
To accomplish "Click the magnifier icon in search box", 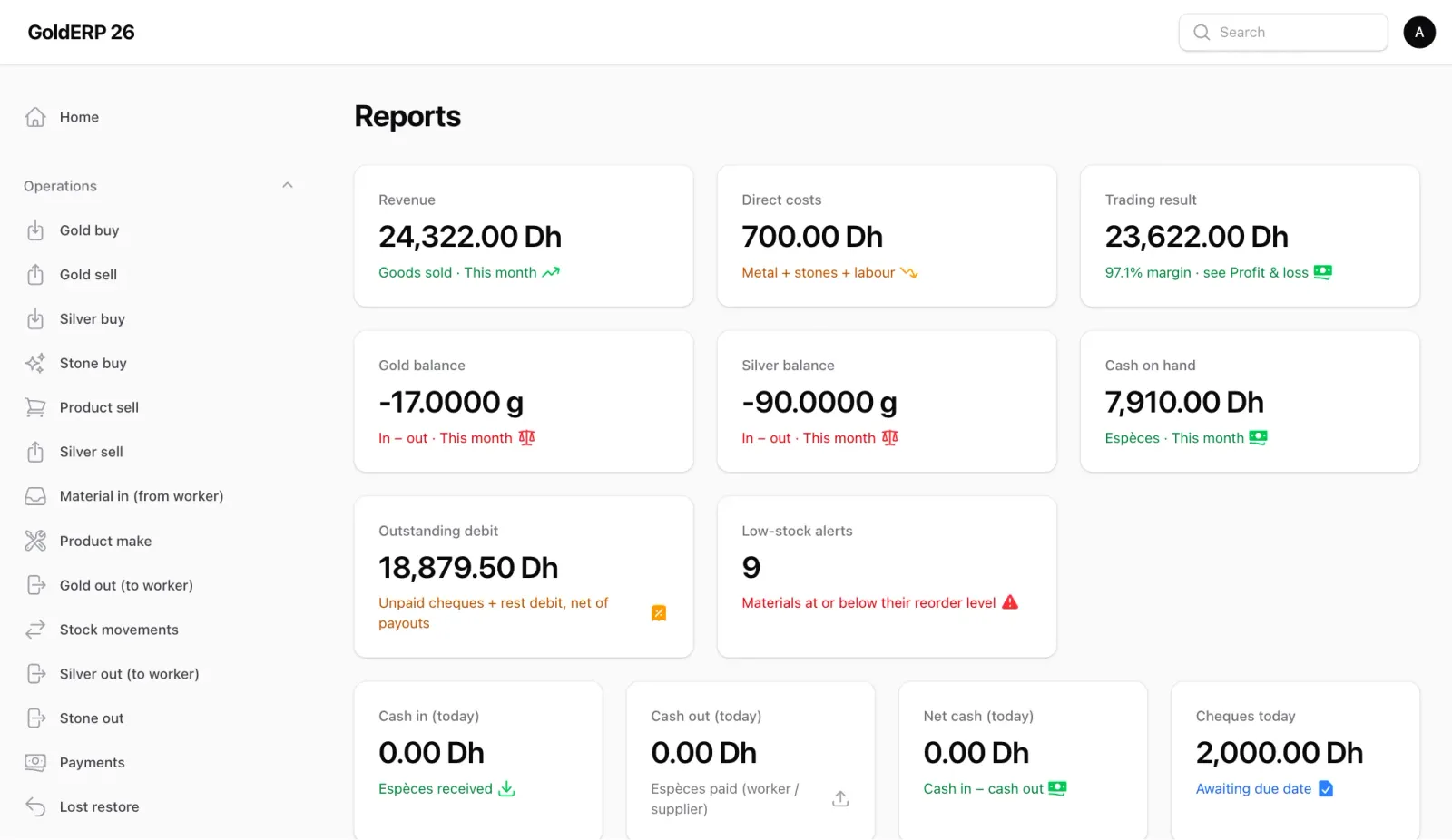I will click(1202, 33).
